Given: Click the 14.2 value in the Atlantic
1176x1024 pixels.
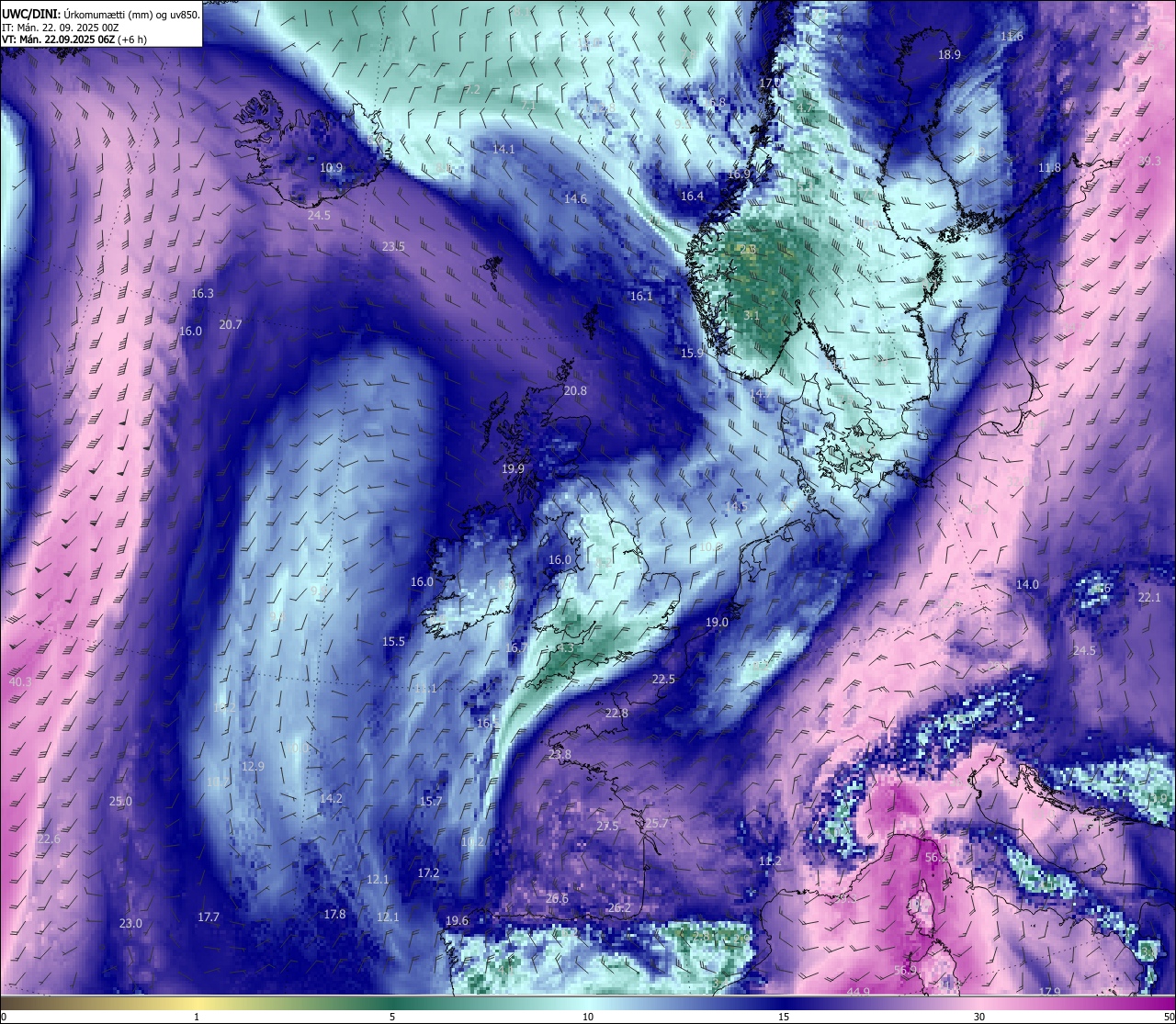Looking at the screenshot, I should [x=331, y=798].
